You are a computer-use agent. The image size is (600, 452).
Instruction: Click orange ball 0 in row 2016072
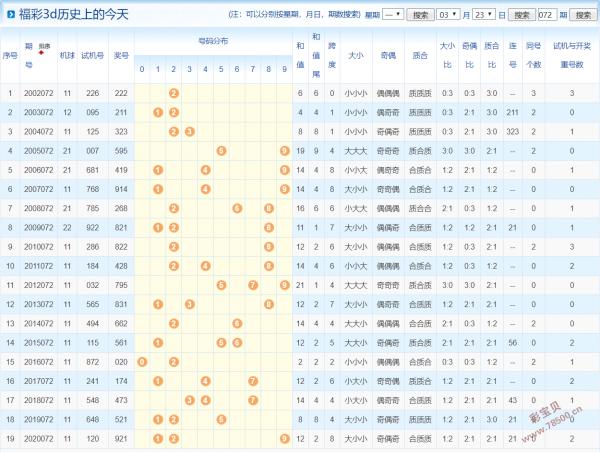[x=142, y=362]
